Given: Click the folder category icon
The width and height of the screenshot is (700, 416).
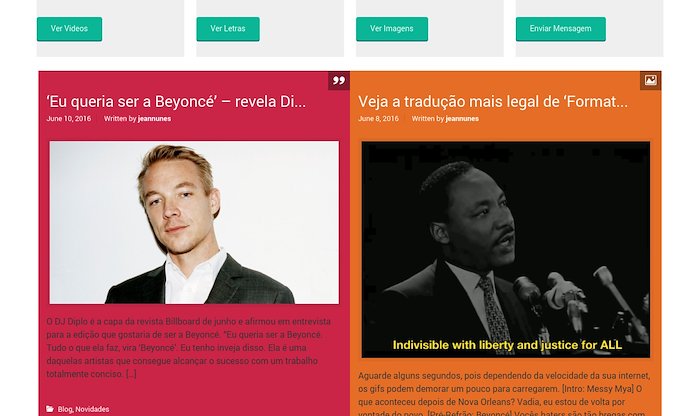Looking at the screenshot, I should (x=50, y=409).
